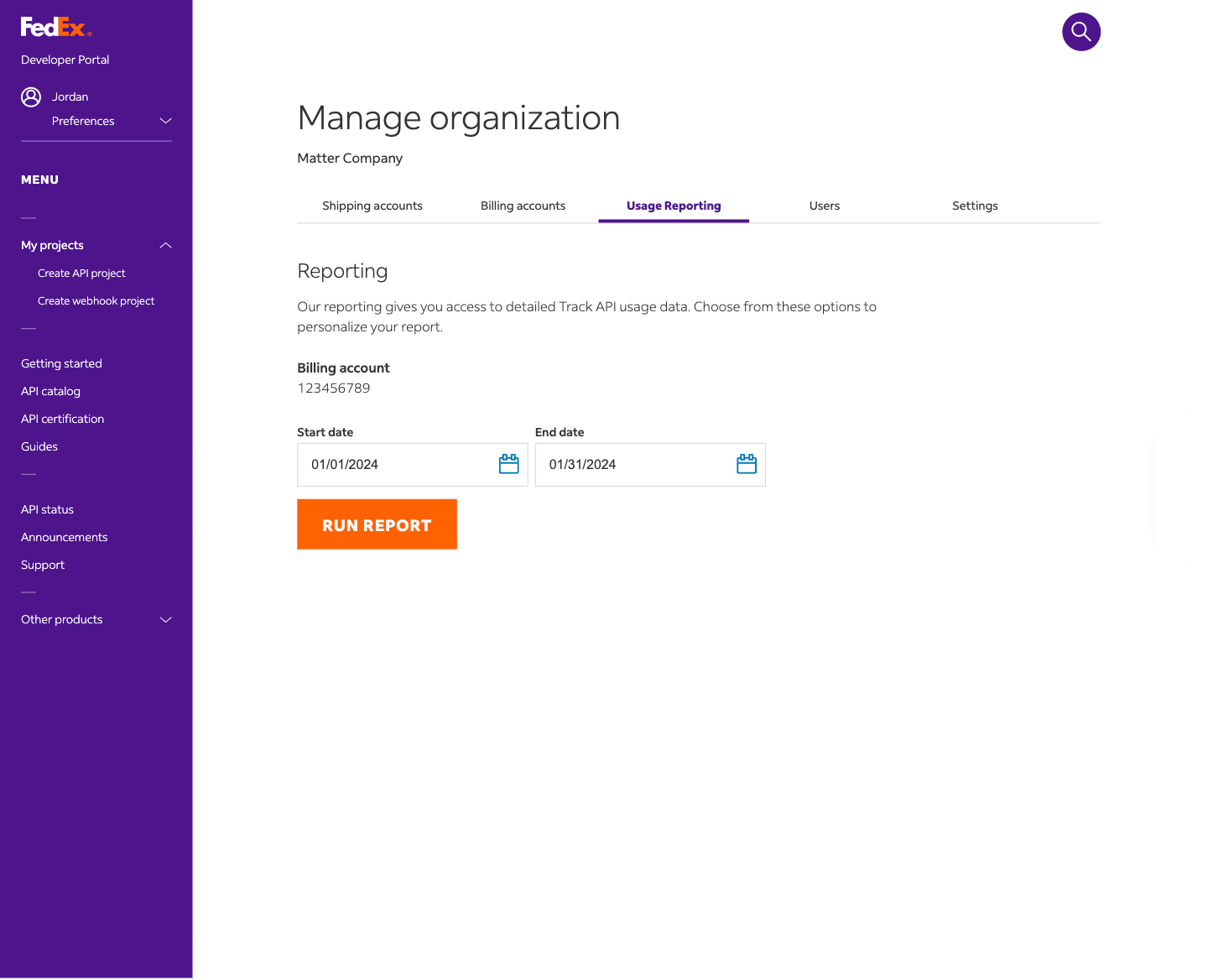This screenshot has height=980, width=1208.
Task: Click the username Jordan
Action: tap(70, 96)
